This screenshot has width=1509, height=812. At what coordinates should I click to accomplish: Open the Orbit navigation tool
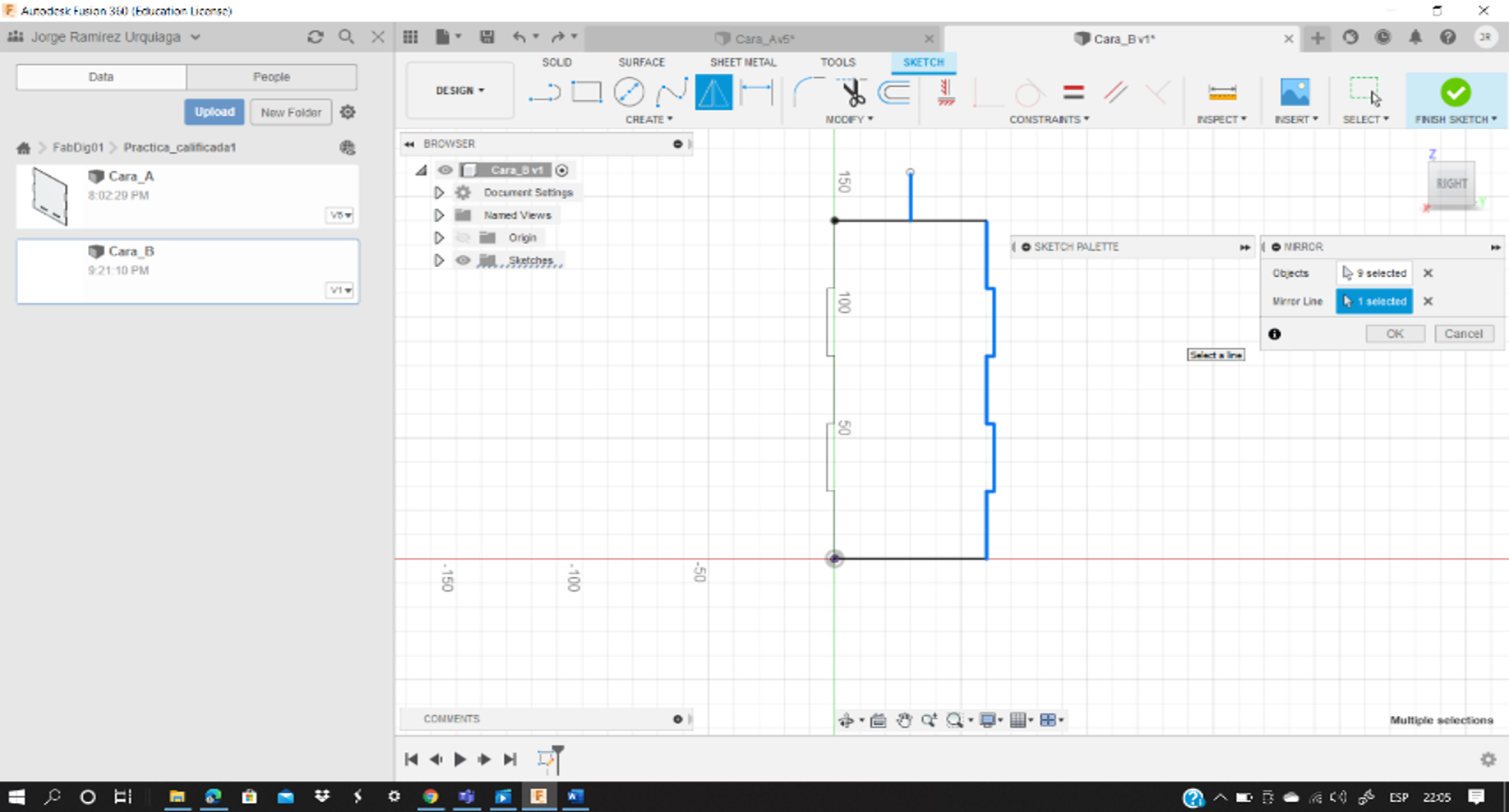coord(846,721)
